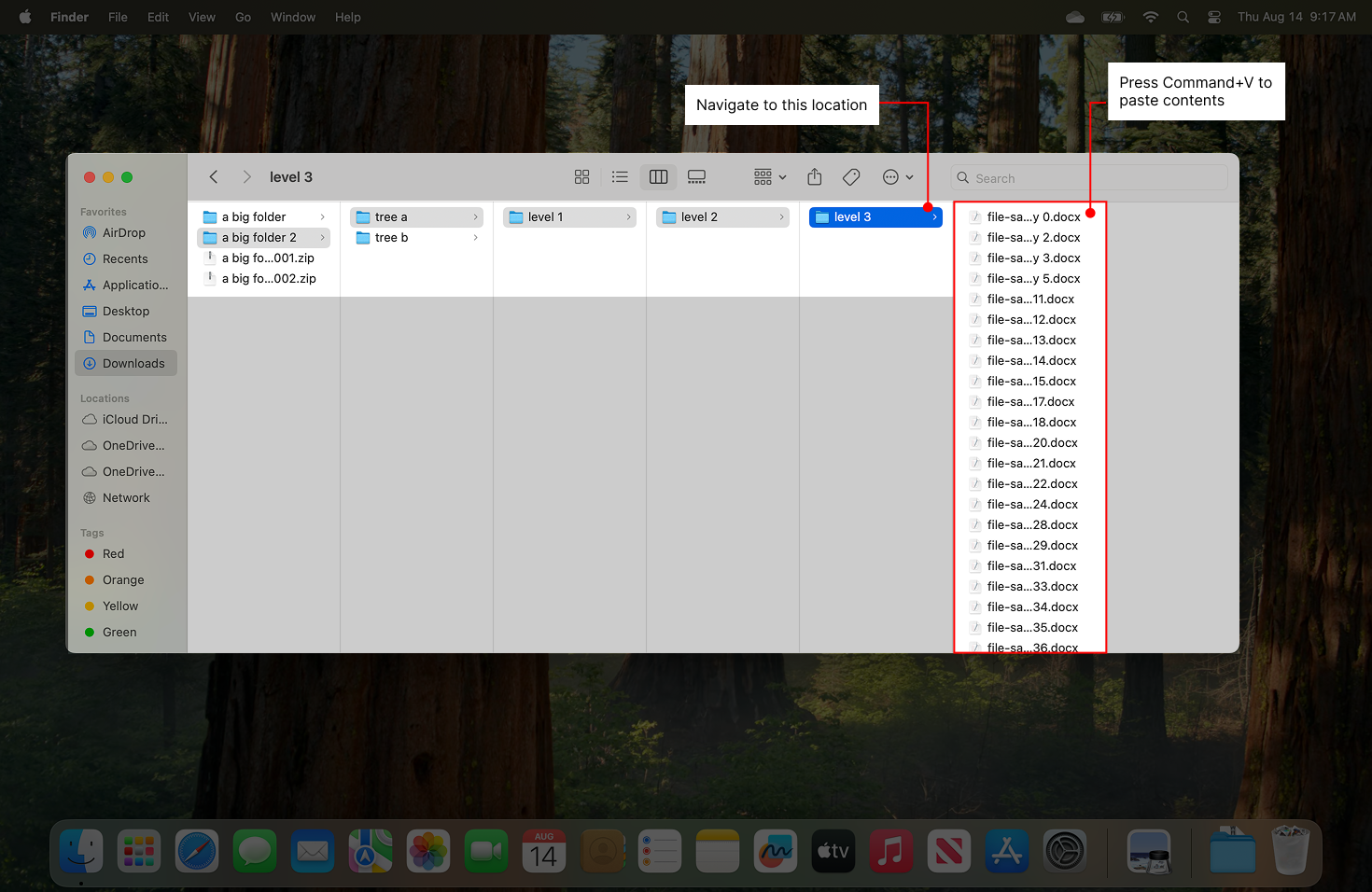Launch Safari from the Dock
The height and width of the screenshot is (892, 1372).
(x=196, y=851)
